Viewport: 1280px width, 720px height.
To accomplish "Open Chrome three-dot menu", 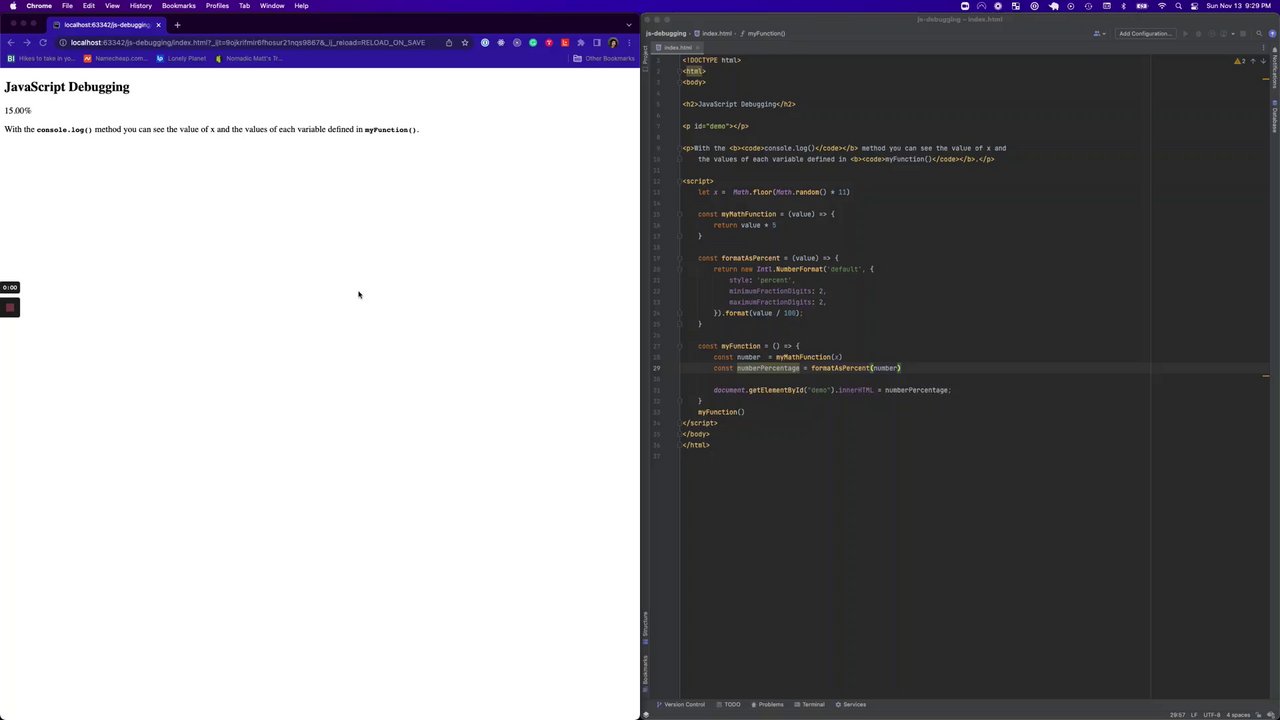I will (629, 42).
